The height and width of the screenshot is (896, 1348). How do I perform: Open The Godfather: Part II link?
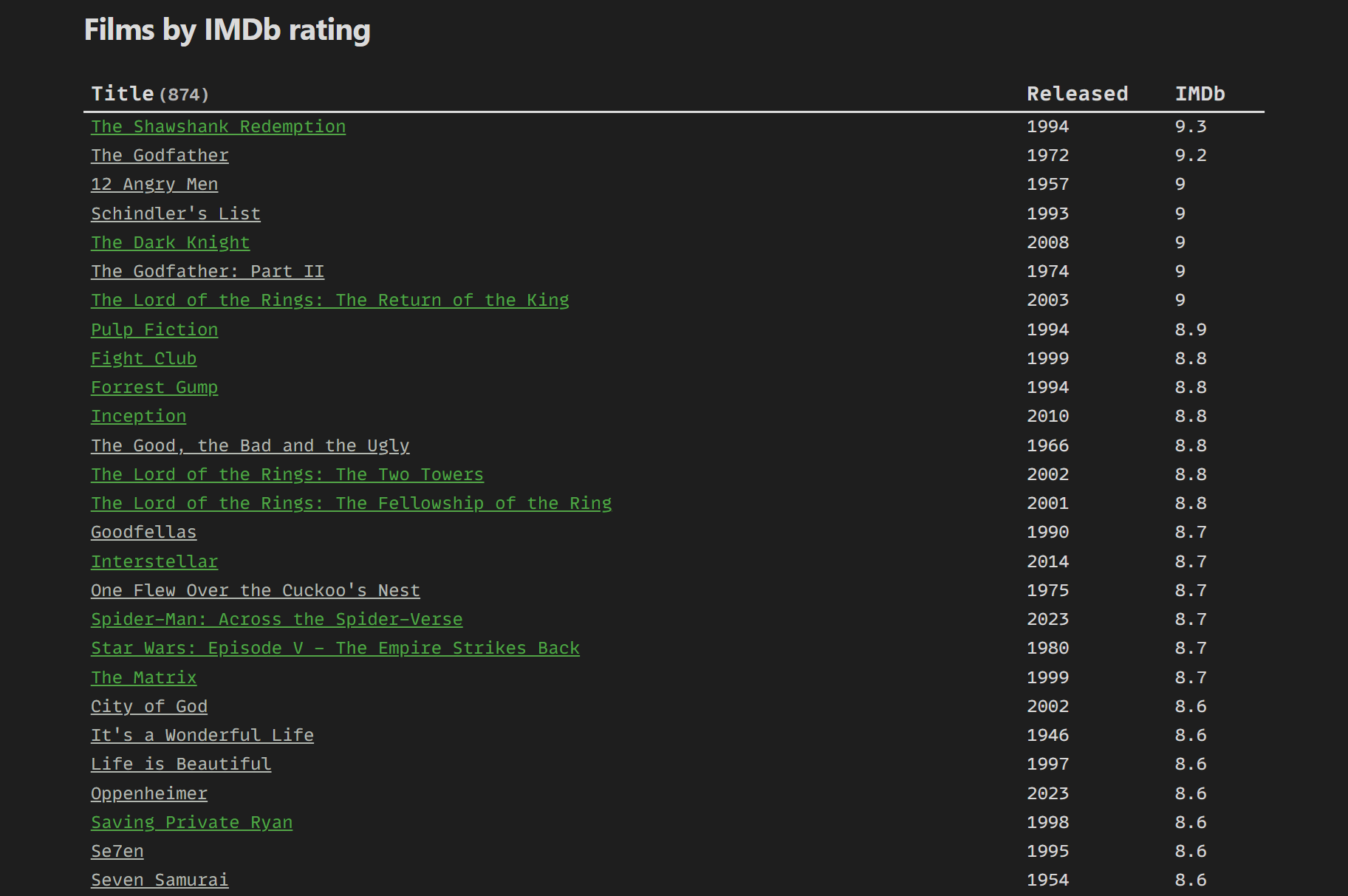[x=208, y=271]
